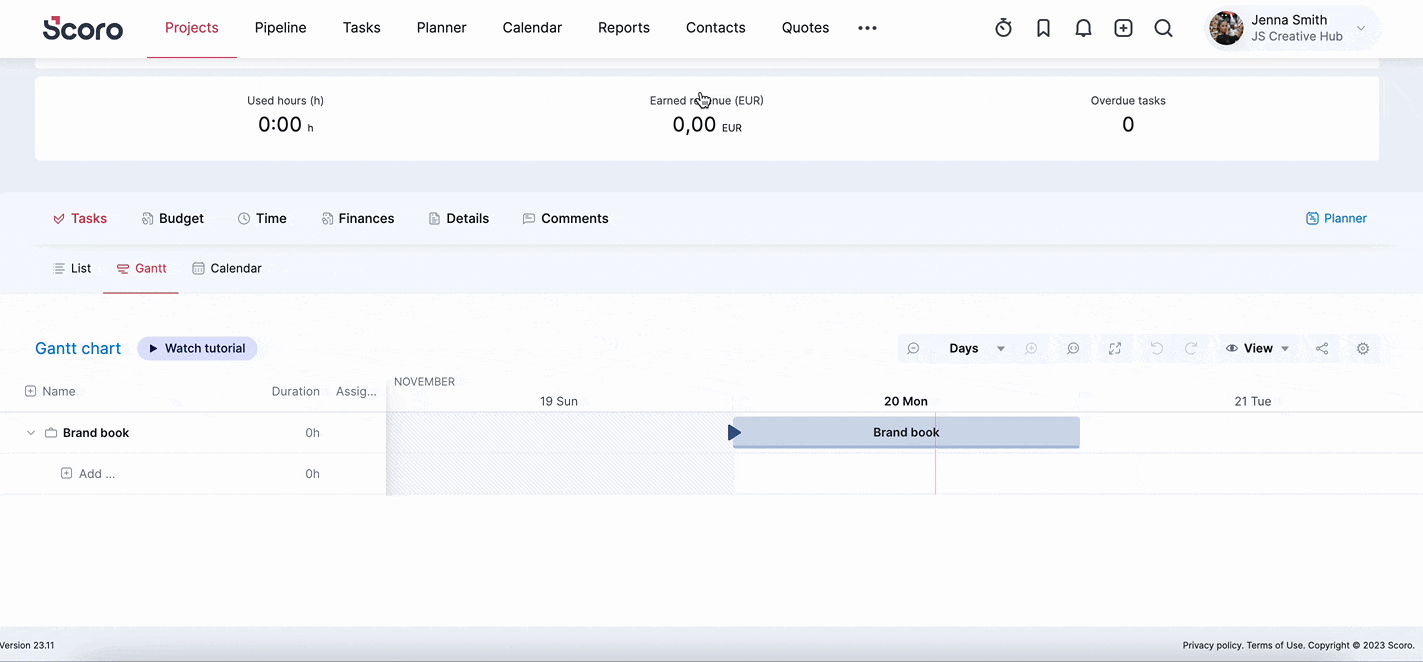The image size is (1423, 662).
Task: Select the Gantt view tab
Action: [141, 268]
